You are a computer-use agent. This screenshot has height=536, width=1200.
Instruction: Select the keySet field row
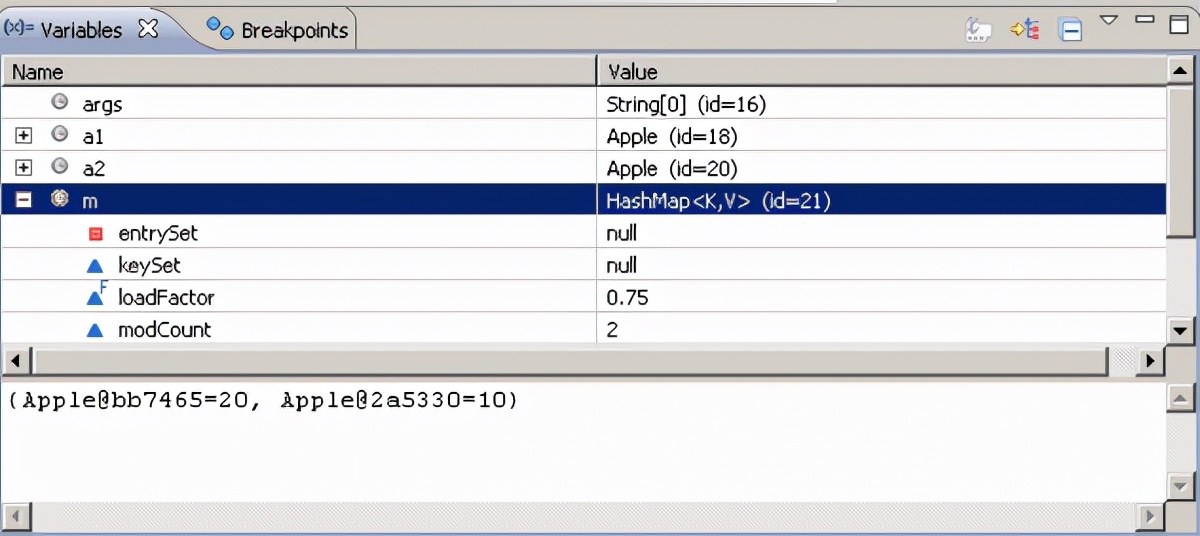pyautogui.click(x=584, y=264)
